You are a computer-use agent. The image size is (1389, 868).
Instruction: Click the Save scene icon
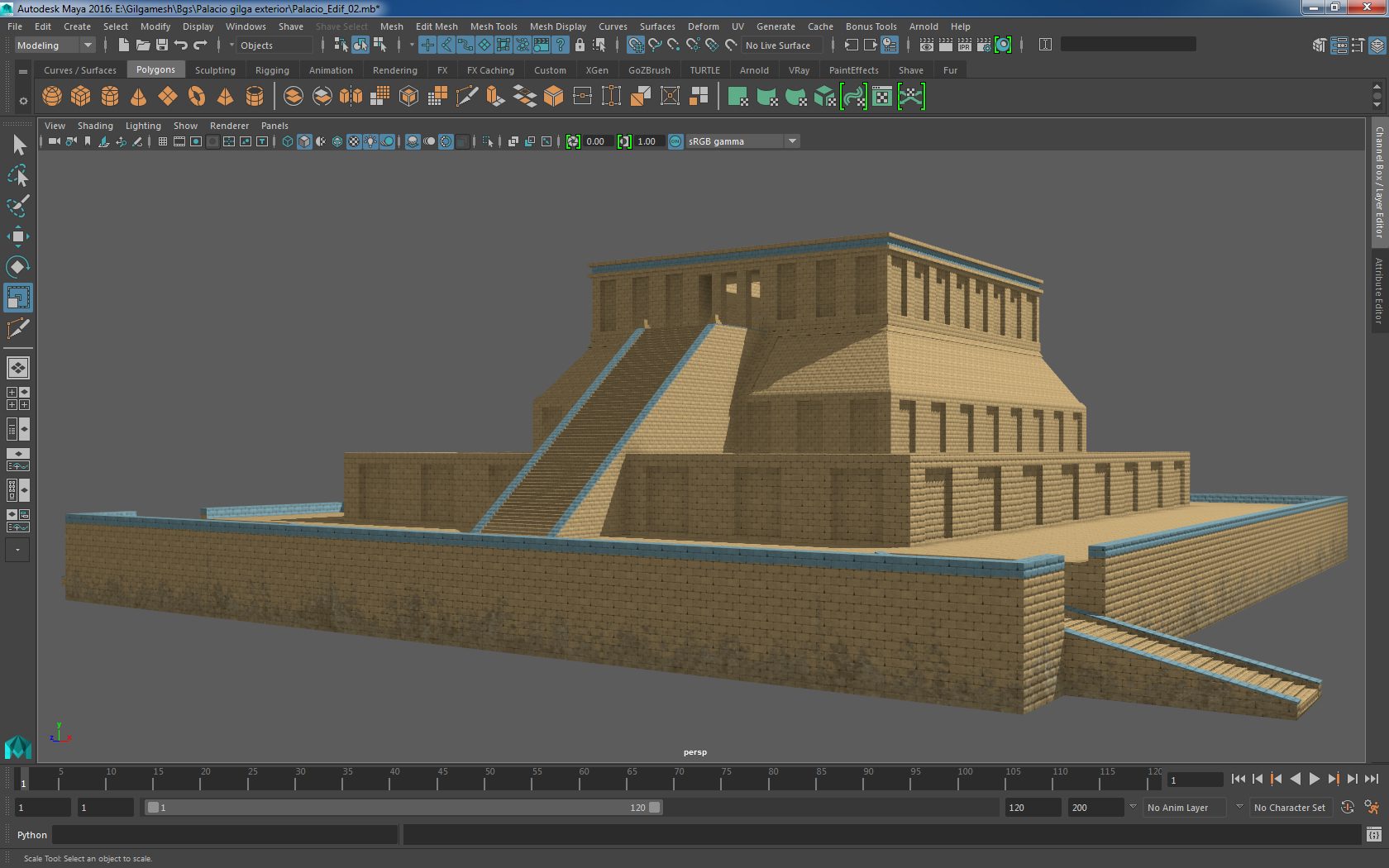click(162, 45)
